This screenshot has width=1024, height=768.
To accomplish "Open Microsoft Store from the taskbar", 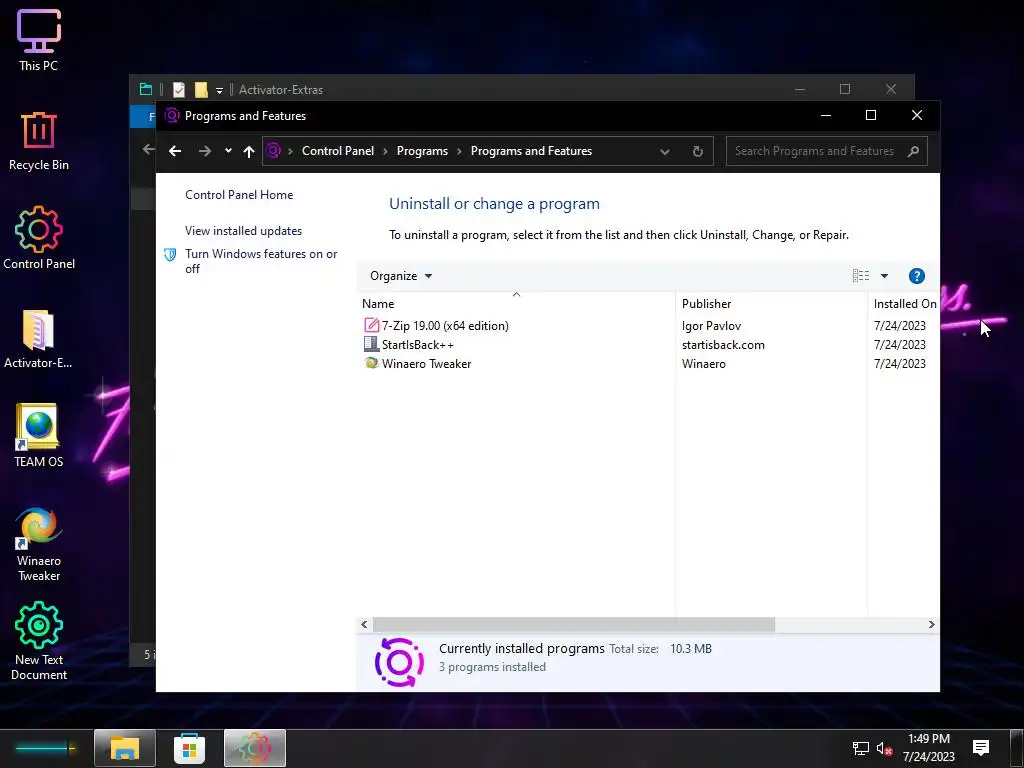I will point(189,748).
